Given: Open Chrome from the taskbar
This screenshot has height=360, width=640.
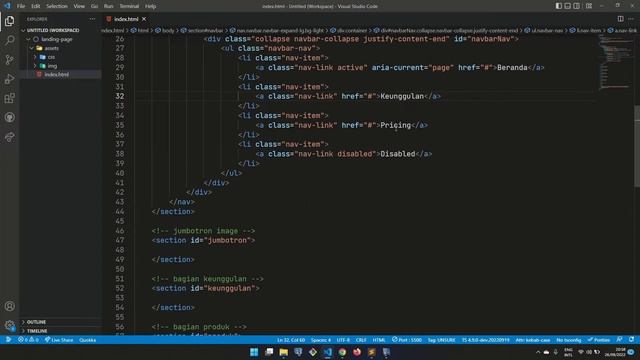Looking at the screenshot, I should 342,352.
